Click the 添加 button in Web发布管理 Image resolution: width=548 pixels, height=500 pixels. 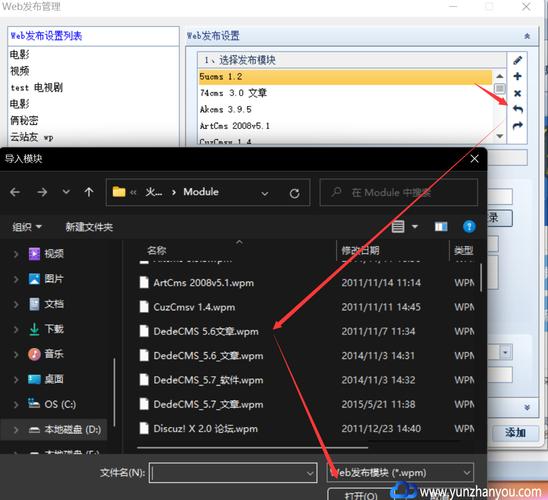click(x=515, y=433)
